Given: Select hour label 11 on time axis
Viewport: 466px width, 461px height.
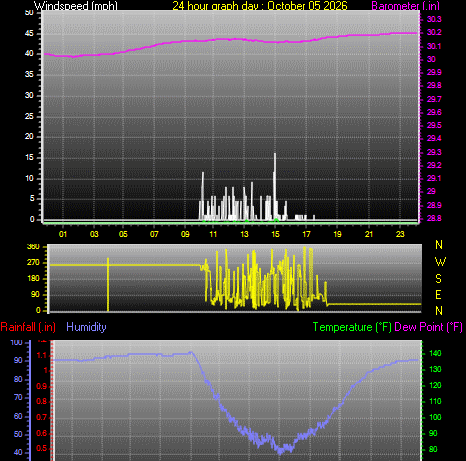Looking at the screenshot, I should click(213, 234).
